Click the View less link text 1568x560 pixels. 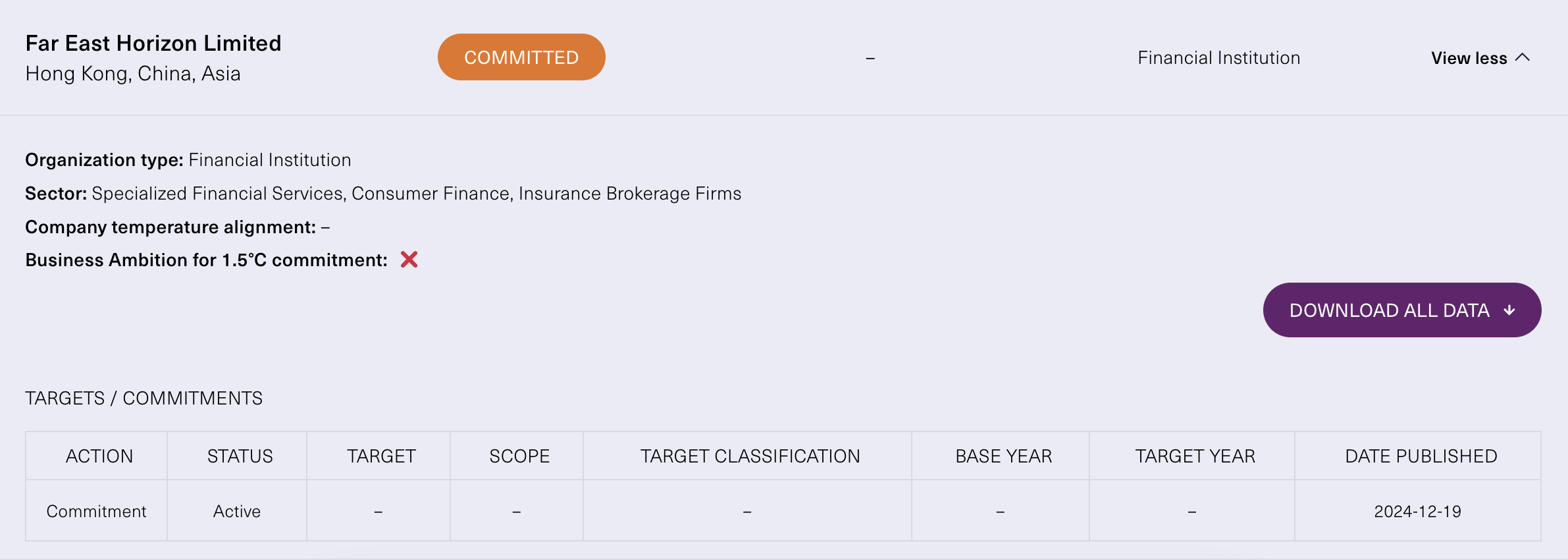coord(1469,58)
